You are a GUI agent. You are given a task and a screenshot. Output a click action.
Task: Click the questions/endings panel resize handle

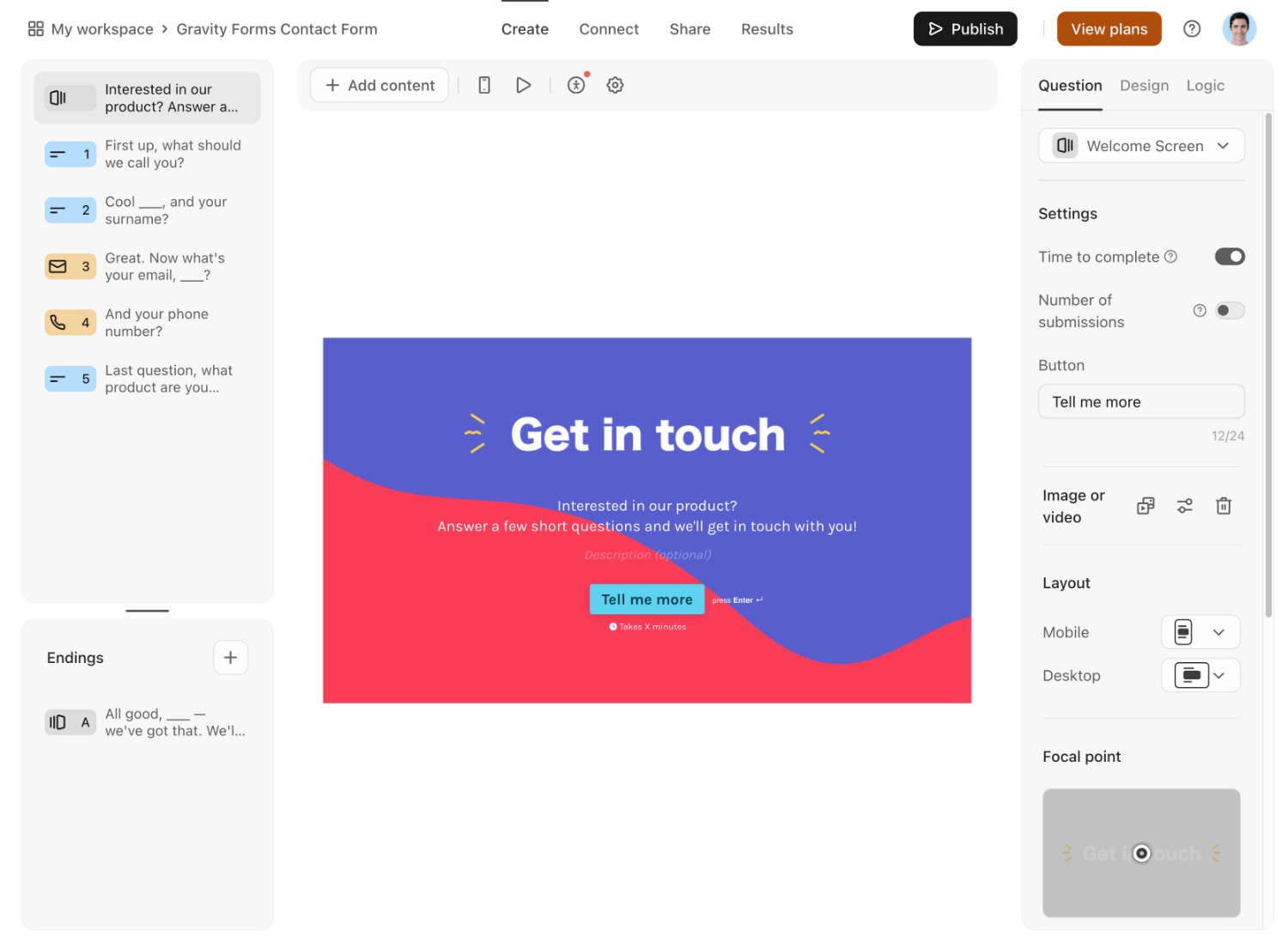pos(147,611)
